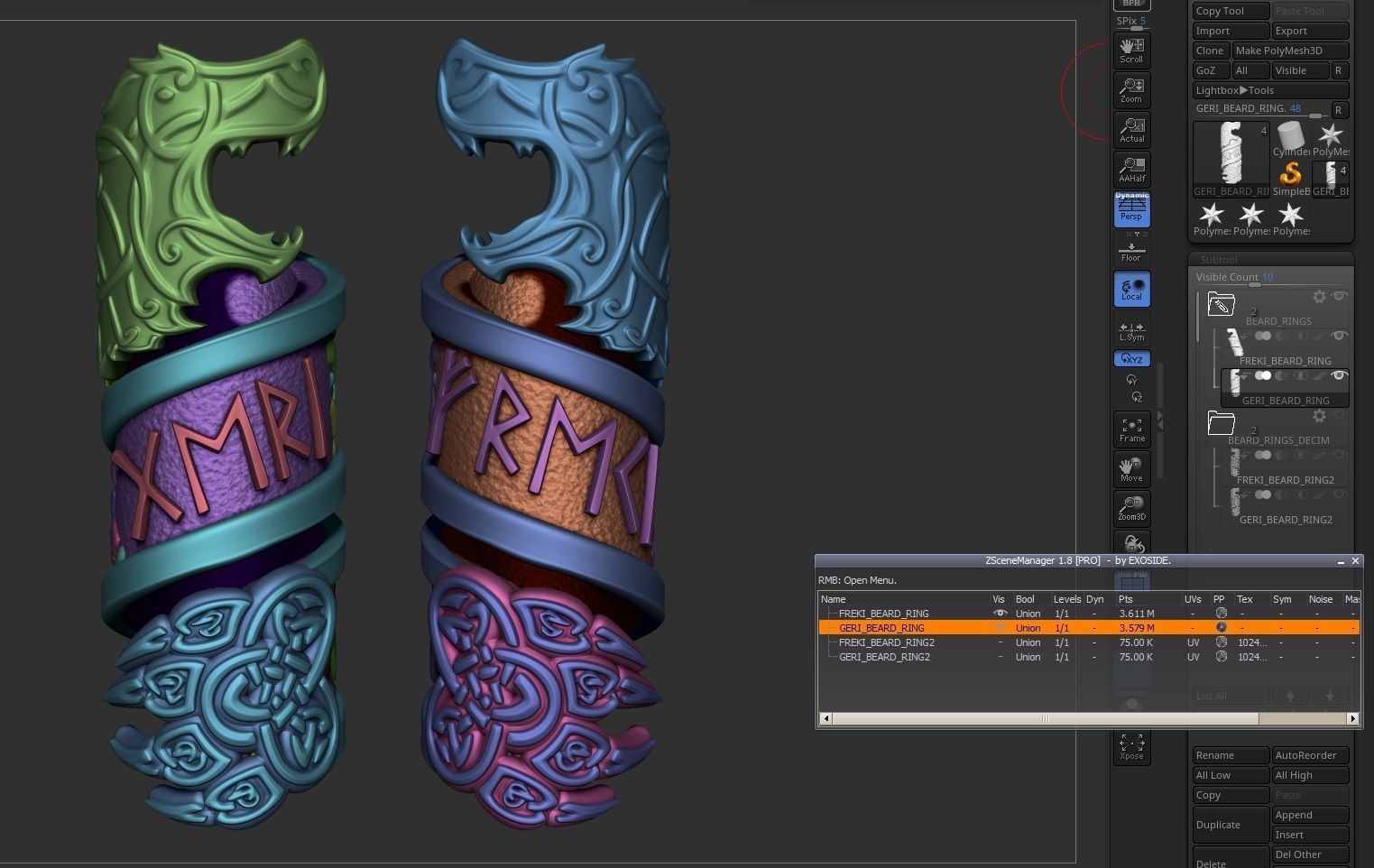Click the Z-axis rotation icon
Image resolution: width=1374 pixels, height=868 pixels.
pos(1137,397)
